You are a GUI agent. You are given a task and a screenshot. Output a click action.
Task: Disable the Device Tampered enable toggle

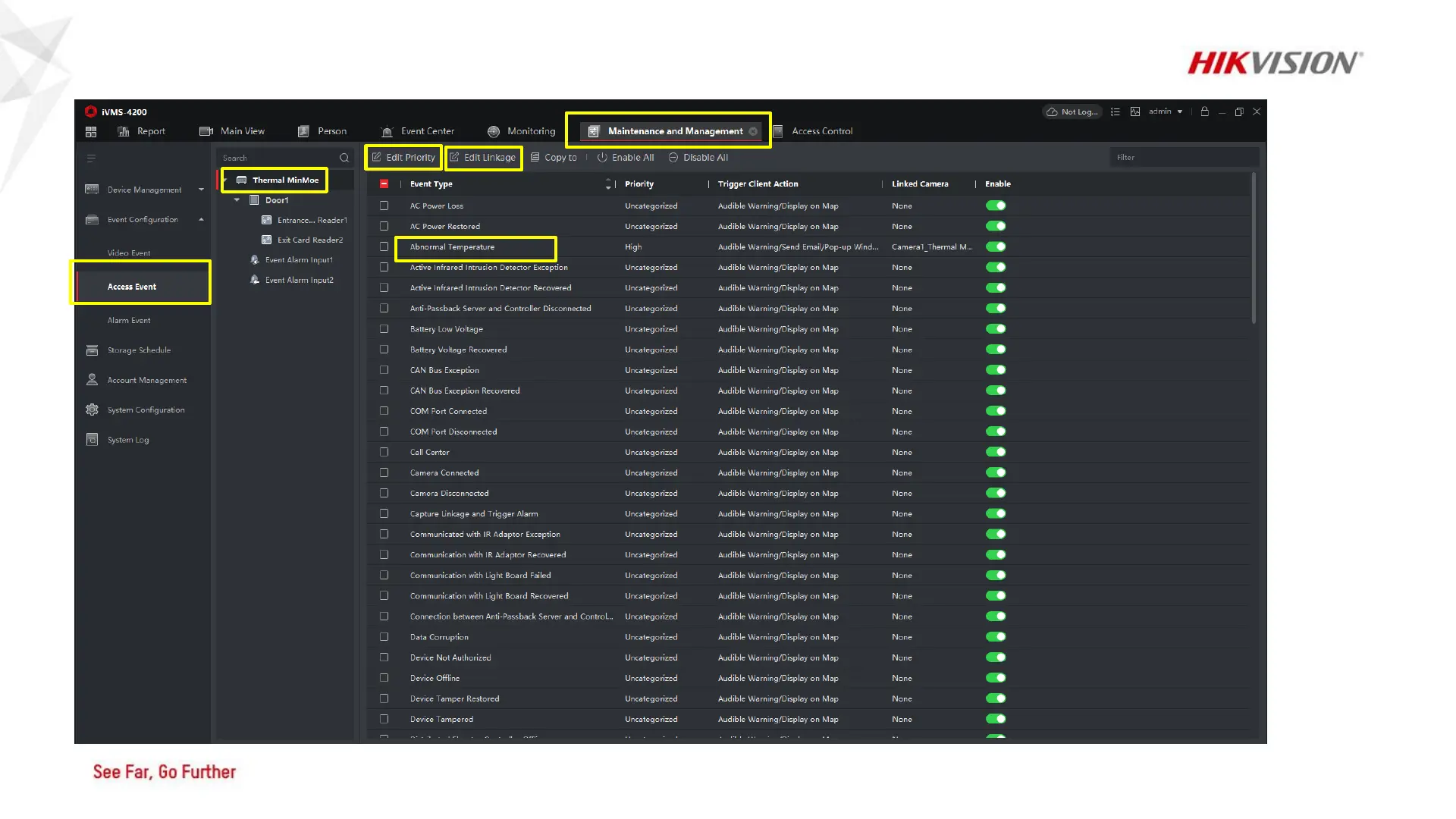click(996, 719)
